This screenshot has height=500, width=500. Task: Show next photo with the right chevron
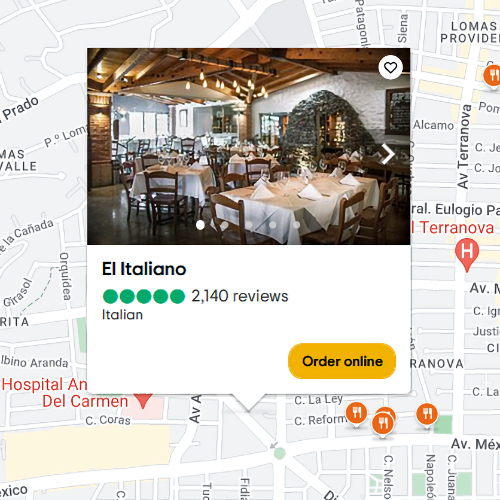click(388, 154)
